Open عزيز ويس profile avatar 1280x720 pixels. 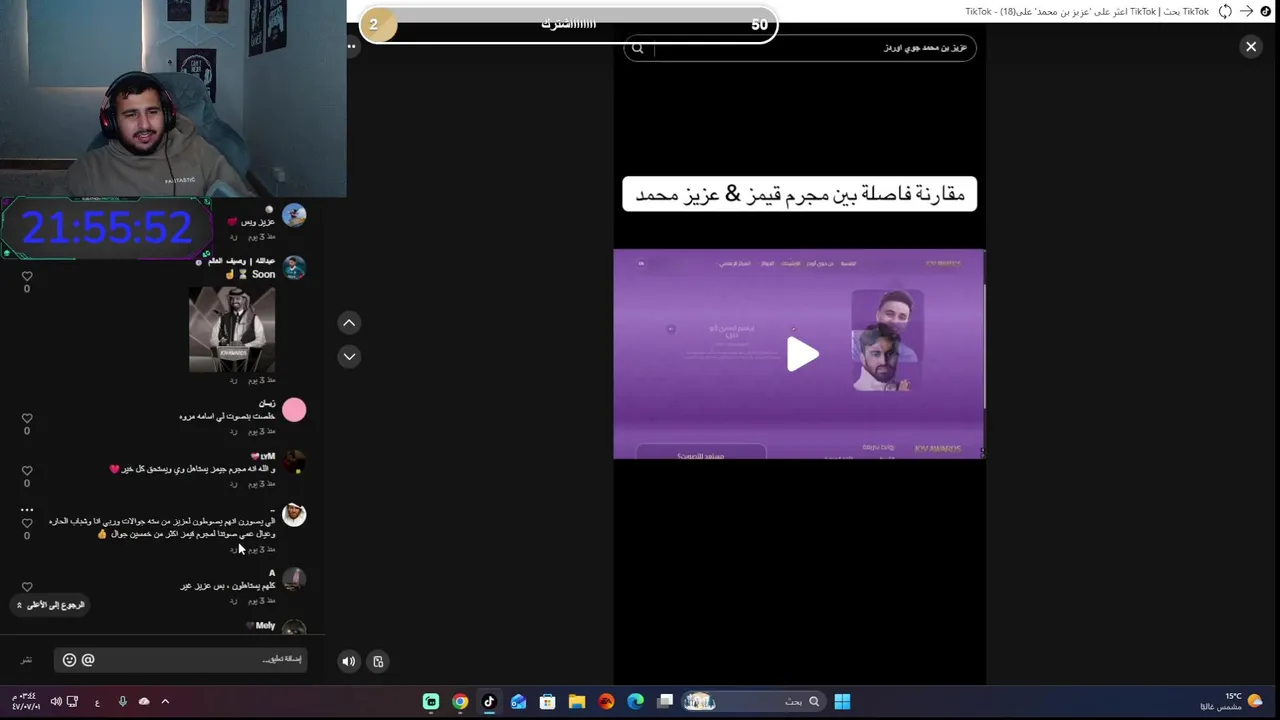(x=294, y=216)
